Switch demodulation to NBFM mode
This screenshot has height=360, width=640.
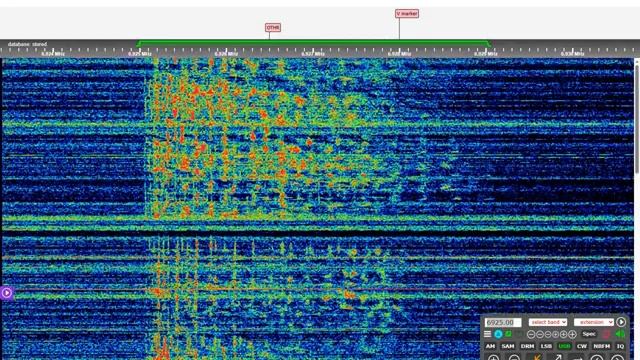click(601, 346)
